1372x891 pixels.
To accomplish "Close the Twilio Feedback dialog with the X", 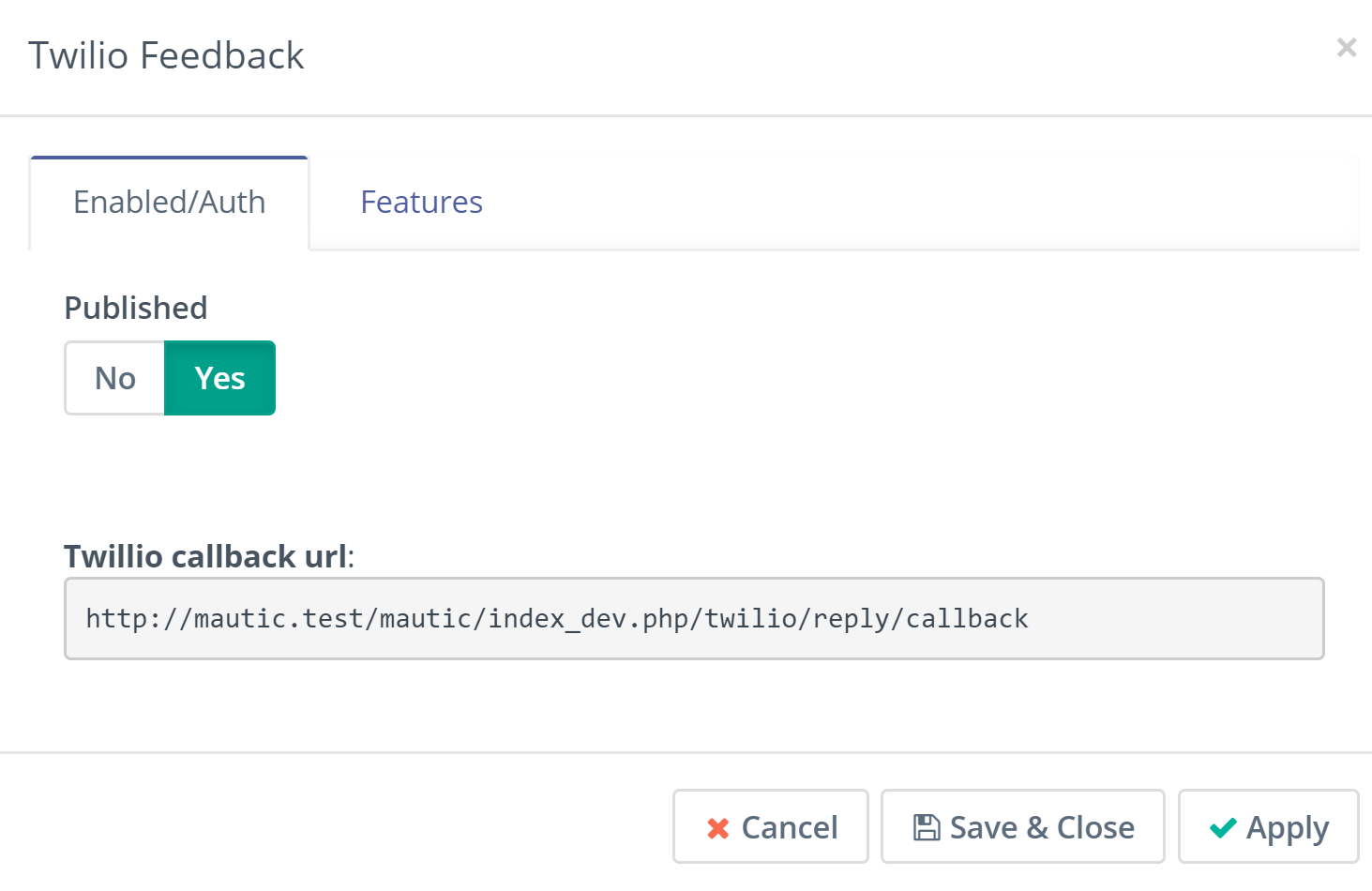I will click(x=1347, y=47).
